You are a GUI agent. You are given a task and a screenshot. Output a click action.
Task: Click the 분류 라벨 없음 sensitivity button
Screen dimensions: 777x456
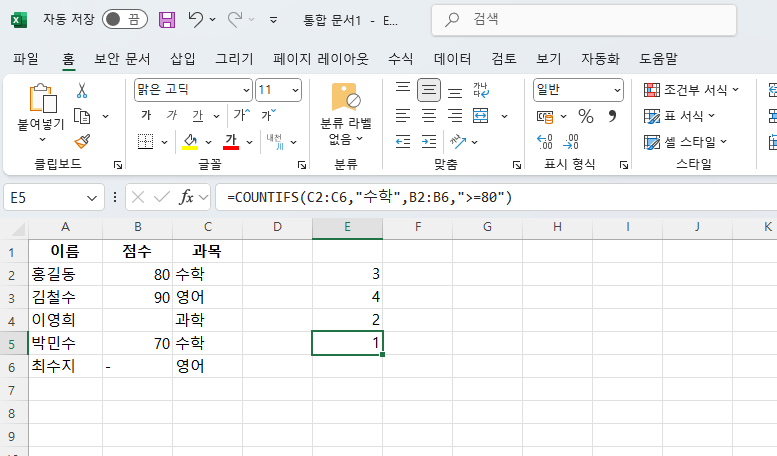click(345, 114)
